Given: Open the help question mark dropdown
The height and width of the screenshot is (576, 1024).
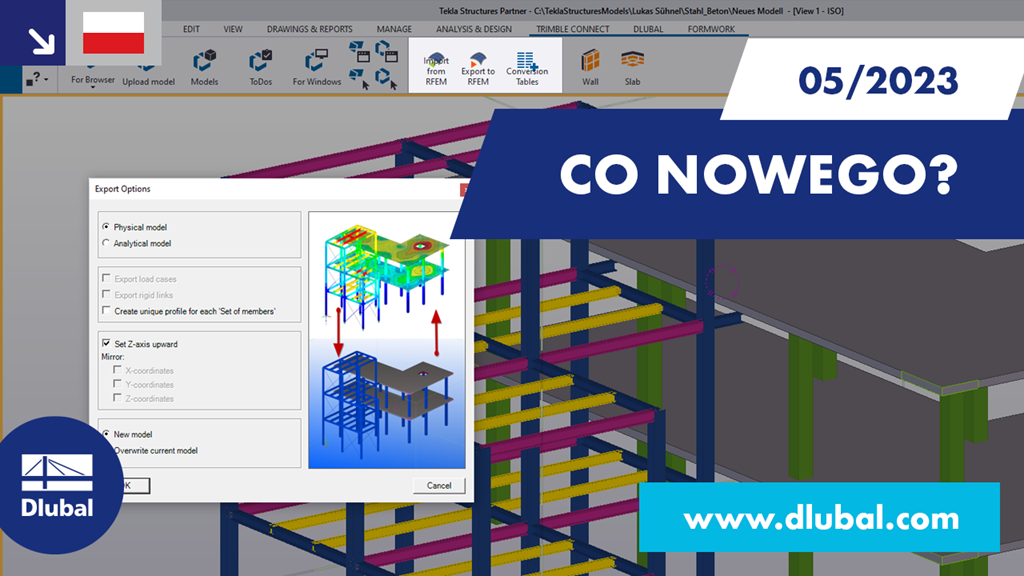Looking at the screenshot, I should (37, 80).
